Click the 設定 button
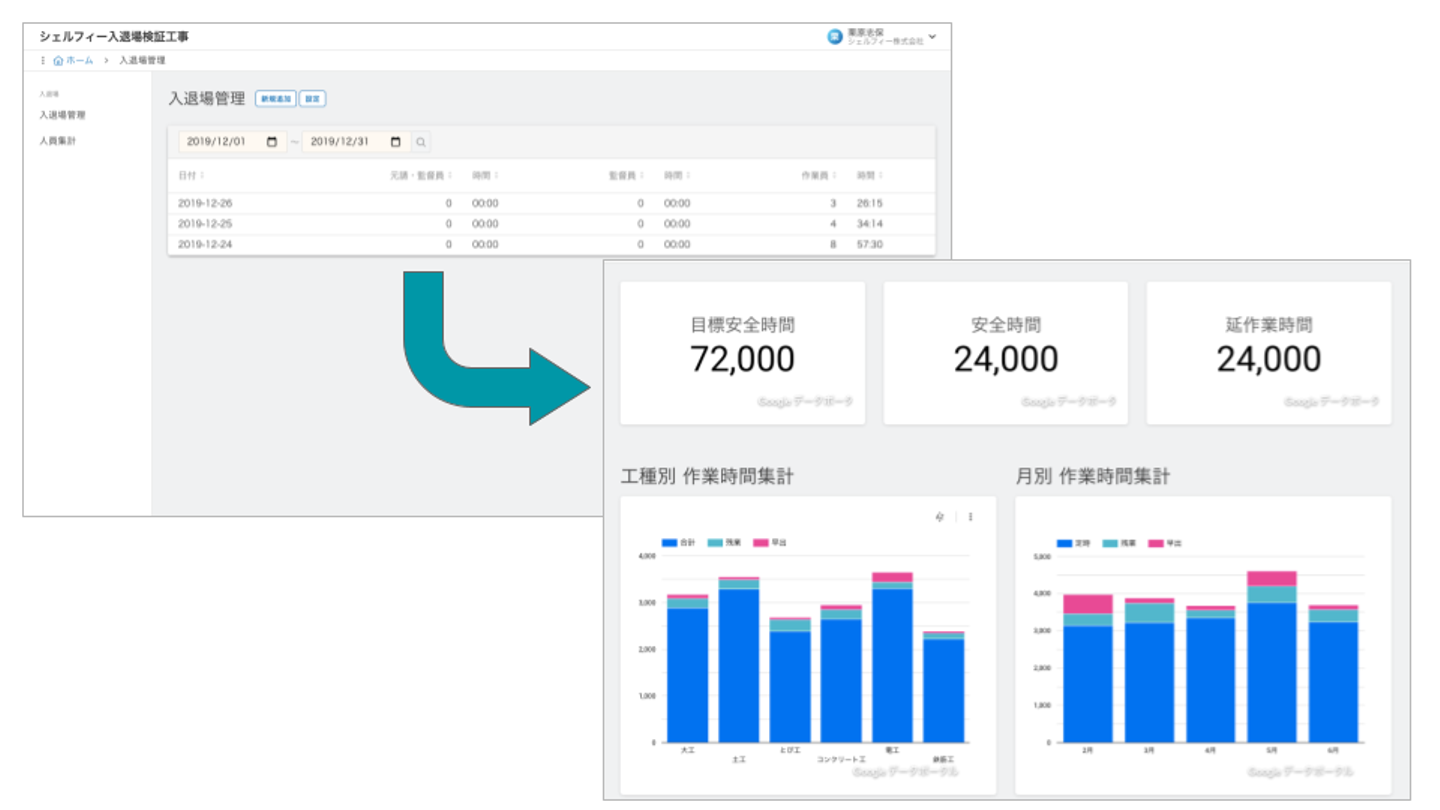This screenshot has height=810, width=1440. pos(313,99)
